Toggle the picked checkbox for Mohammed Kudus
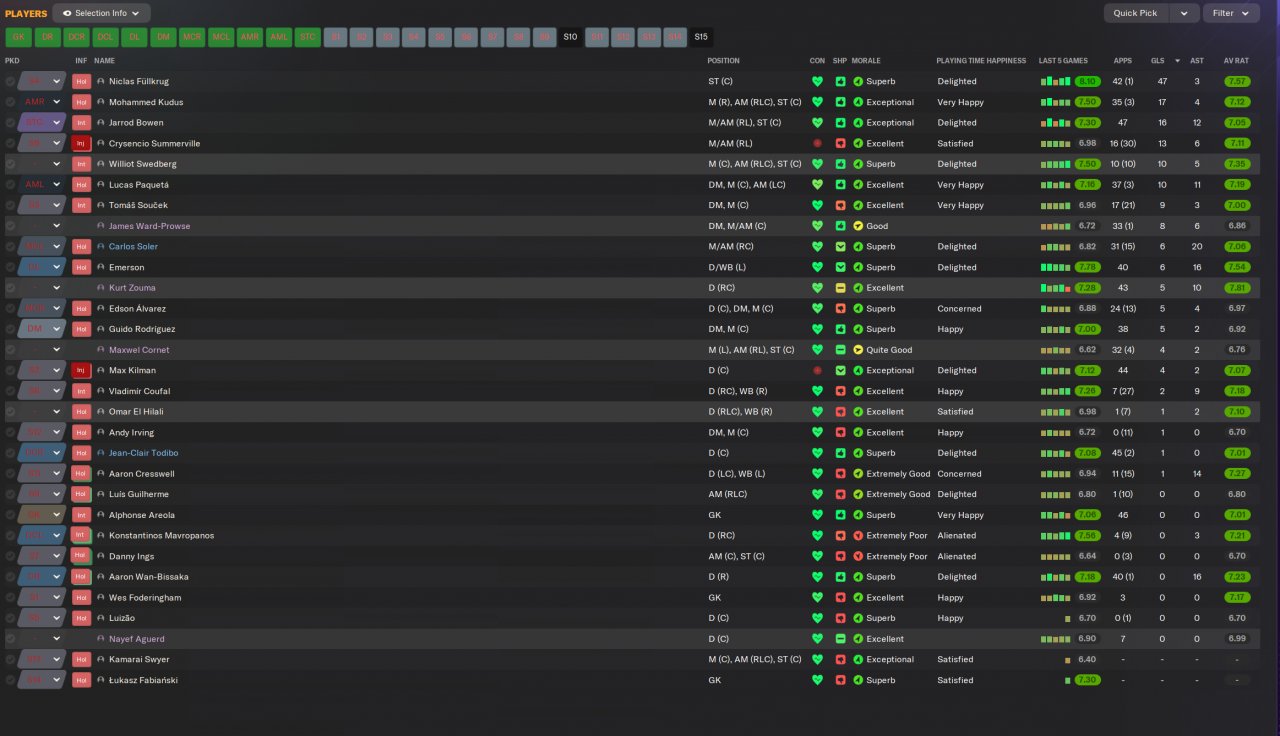 [x=10, y=102]
